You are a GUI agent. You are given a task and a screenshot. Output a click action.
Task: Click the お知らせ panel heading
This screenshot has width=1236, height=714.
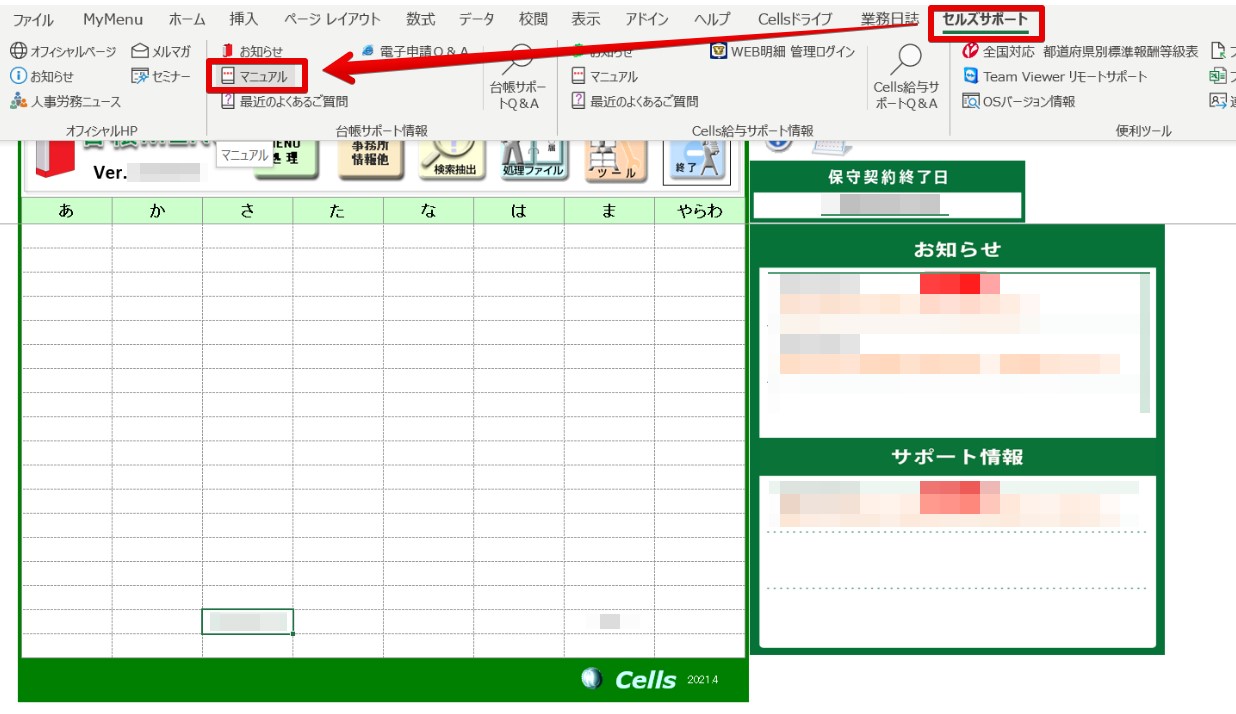point(957,250)
